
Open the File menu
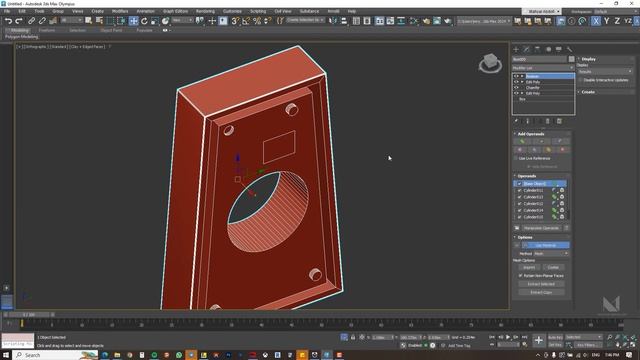tap(7, 11)
